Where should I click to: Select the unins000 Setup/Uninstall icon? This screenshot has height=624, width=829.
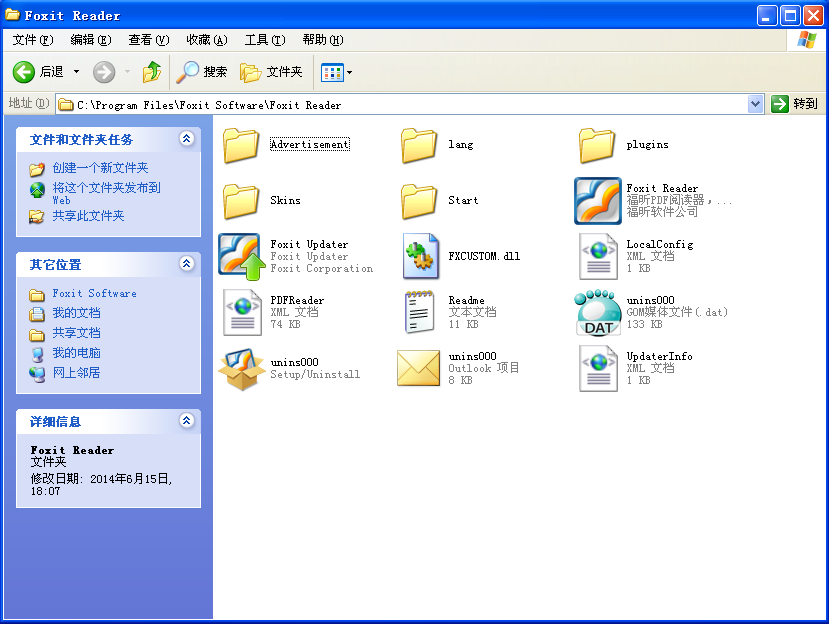click(240, 368)
